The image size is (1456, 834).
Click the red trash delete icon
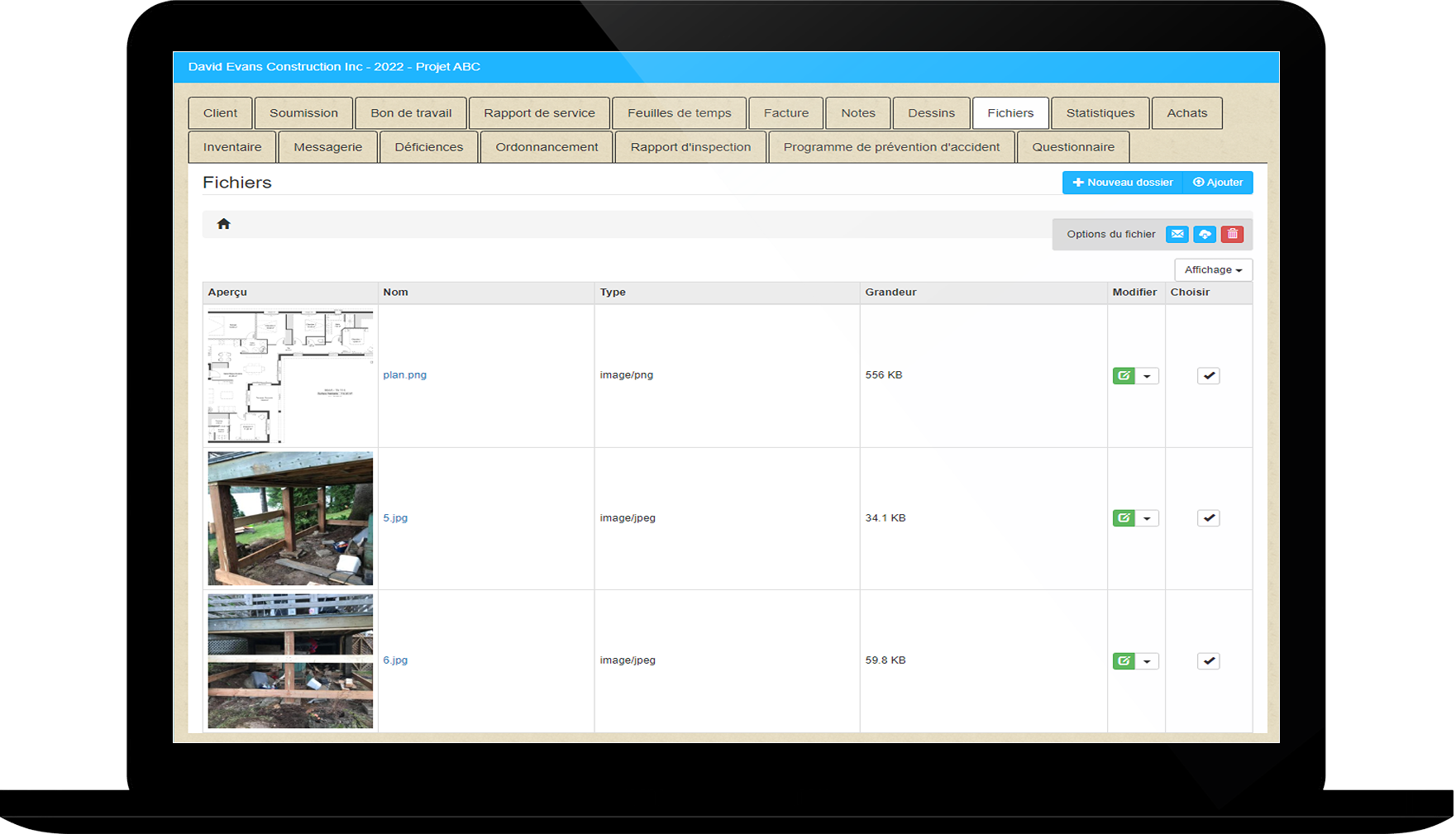coord(1232,235)
